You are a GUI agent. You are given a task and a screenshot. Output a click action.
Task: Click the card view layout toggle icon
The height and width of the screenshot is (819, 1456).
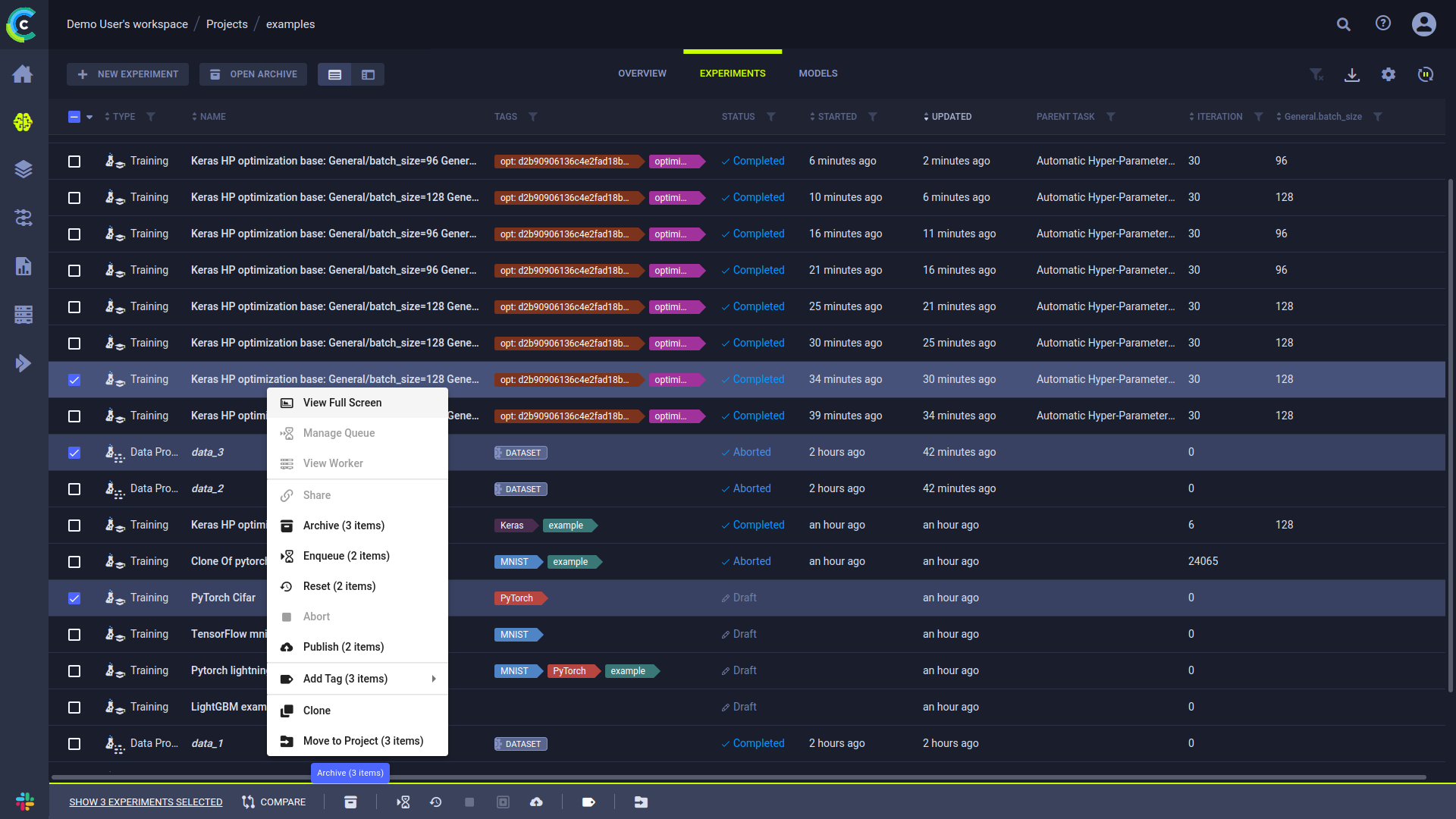368,74
